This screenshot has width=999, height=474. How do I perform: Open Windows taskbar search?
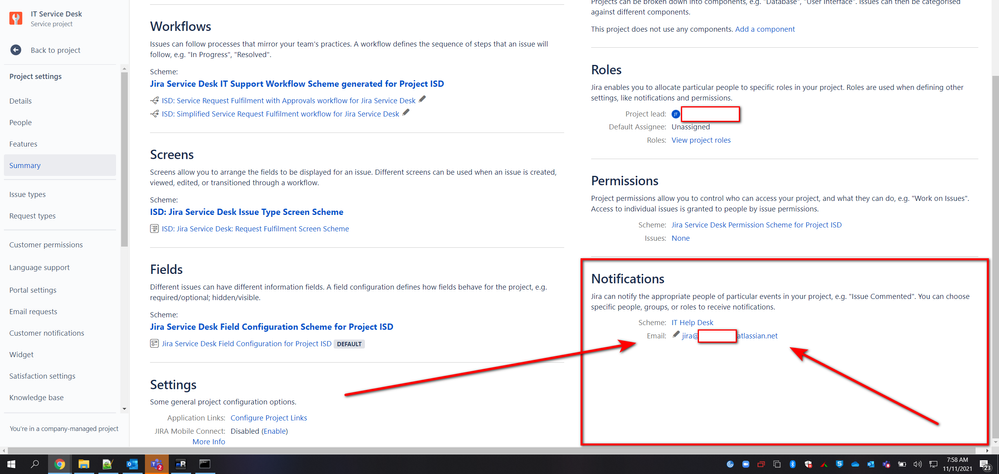click(x=36, y=464)
